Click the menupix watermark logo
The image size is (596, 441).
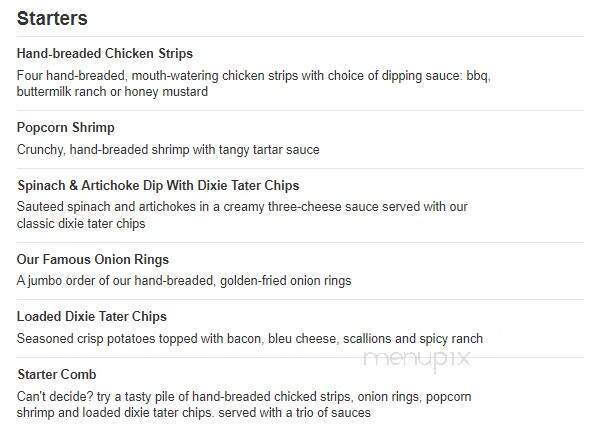(417, 360)
